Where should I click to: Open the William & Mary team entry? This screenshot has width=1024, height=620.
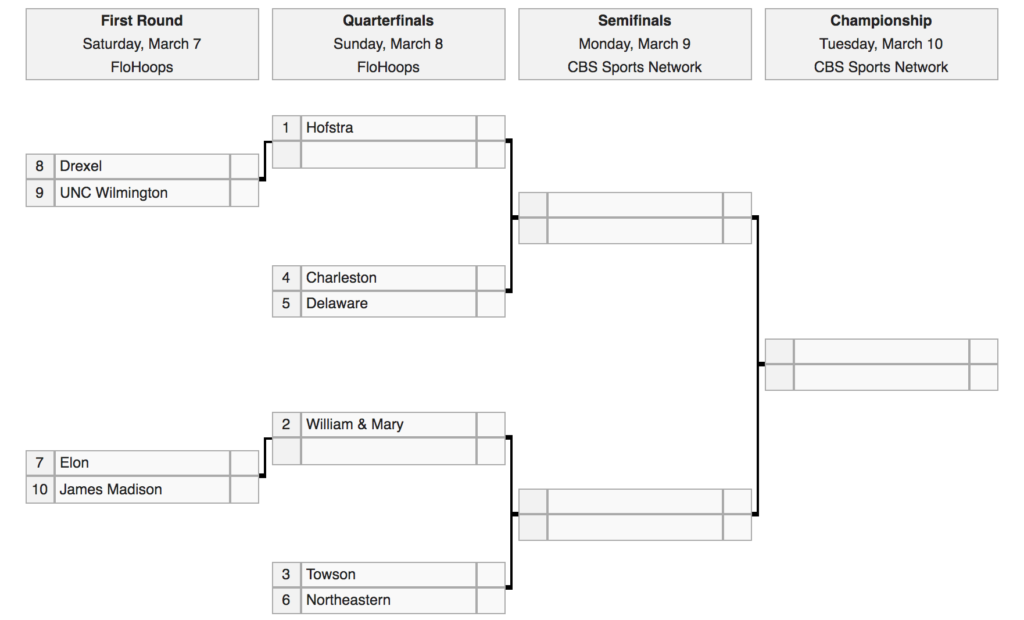354,425
